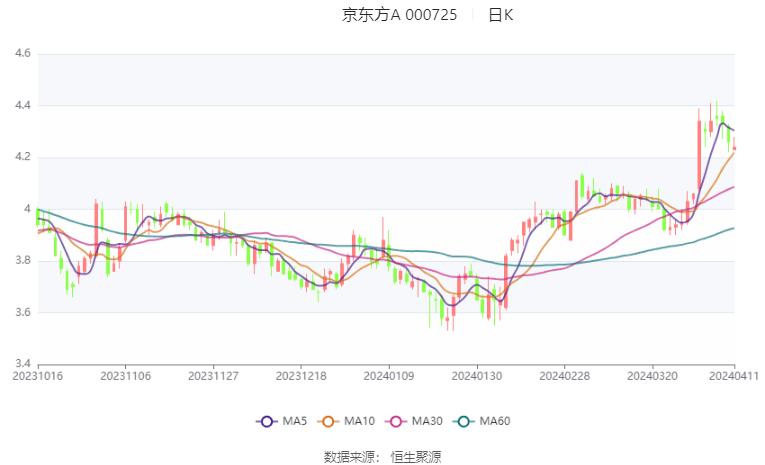Click x-axis date label 20240320
Viewport: 765px width, 465px height.
[652, 376]
